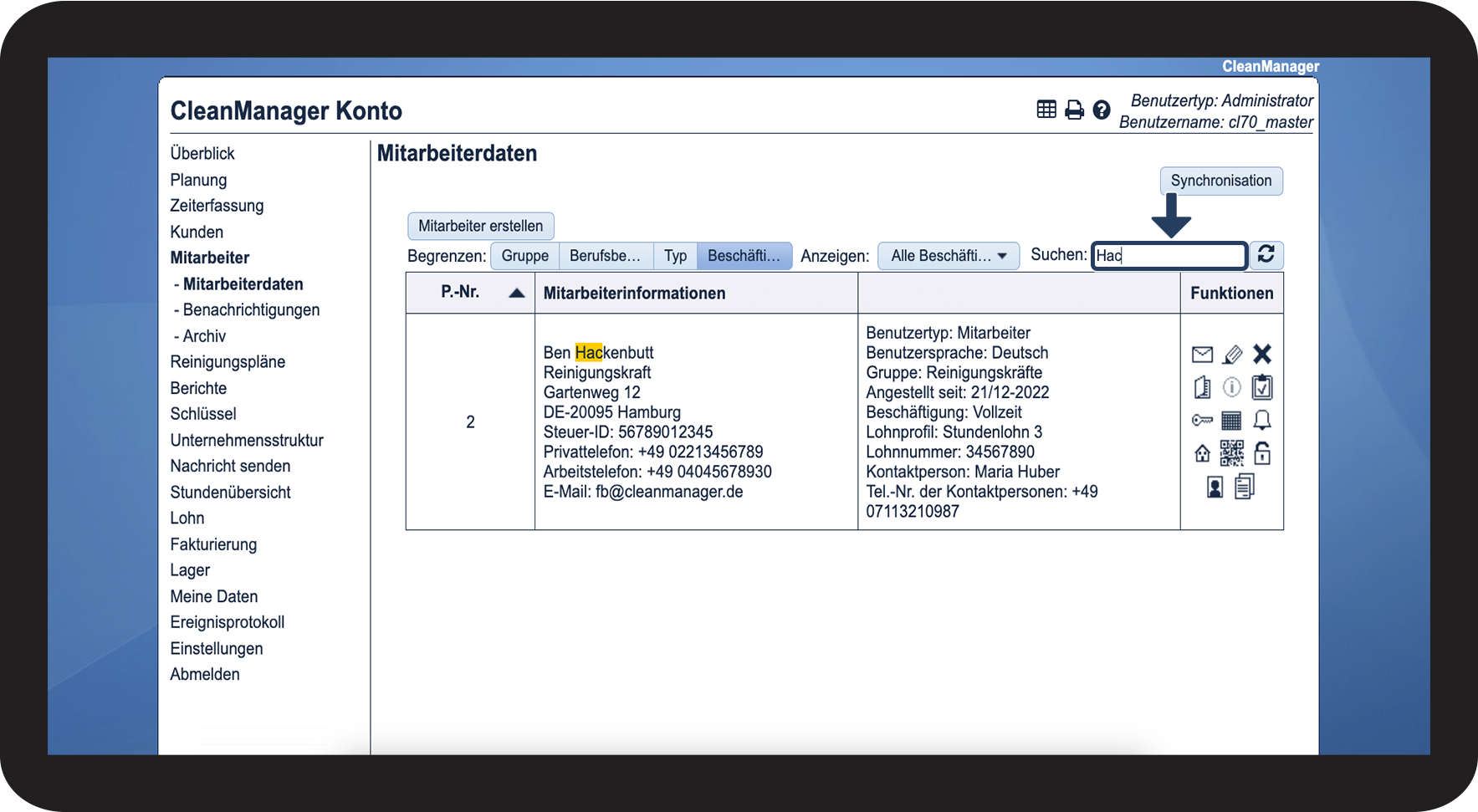Screen dimensions: 1478x812
Task: Open the Mitarbeiterdaten submenu item
Action: (243, 283)
